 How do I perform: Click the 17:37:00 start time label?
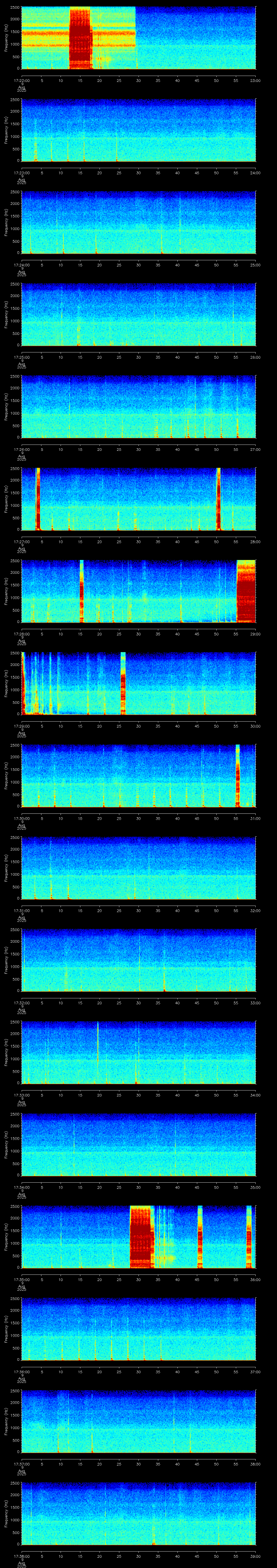pos(21,1464)
